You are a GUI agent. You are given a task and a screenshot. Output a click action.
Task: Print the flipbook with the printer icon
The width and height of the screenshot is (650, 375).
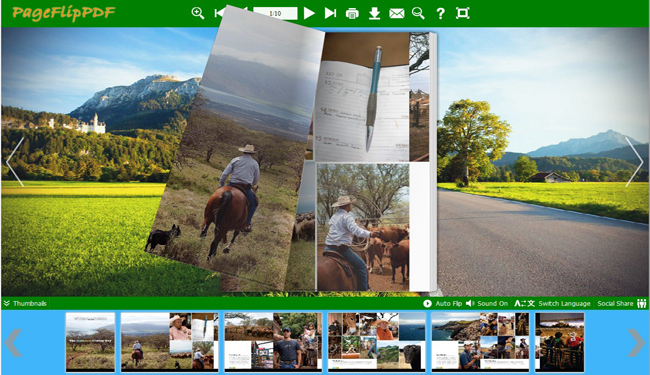(x=352, y=14)
